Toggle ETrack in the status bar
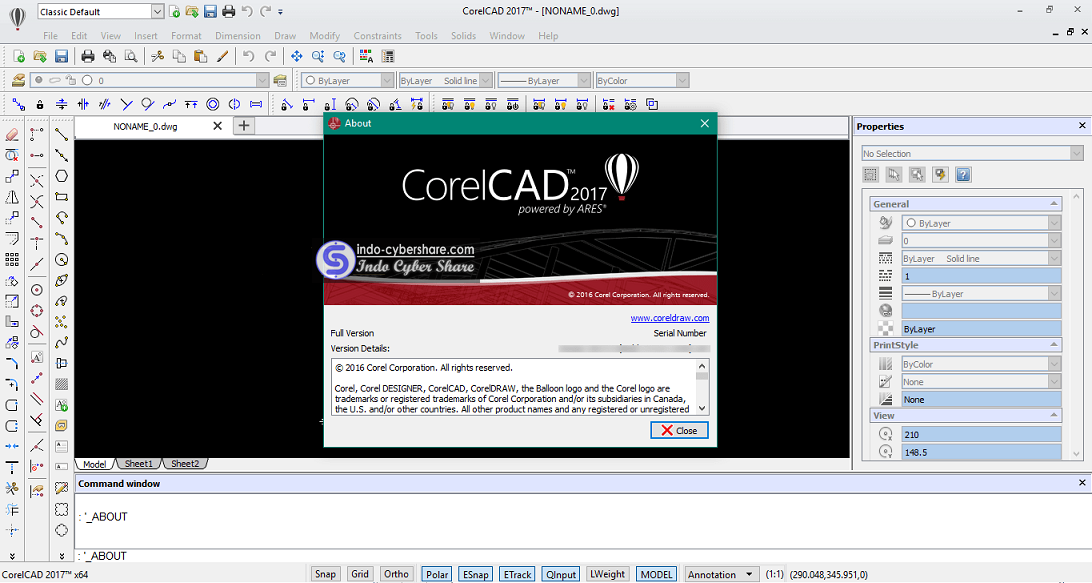 pyautogui.click(x=517, y=574)
